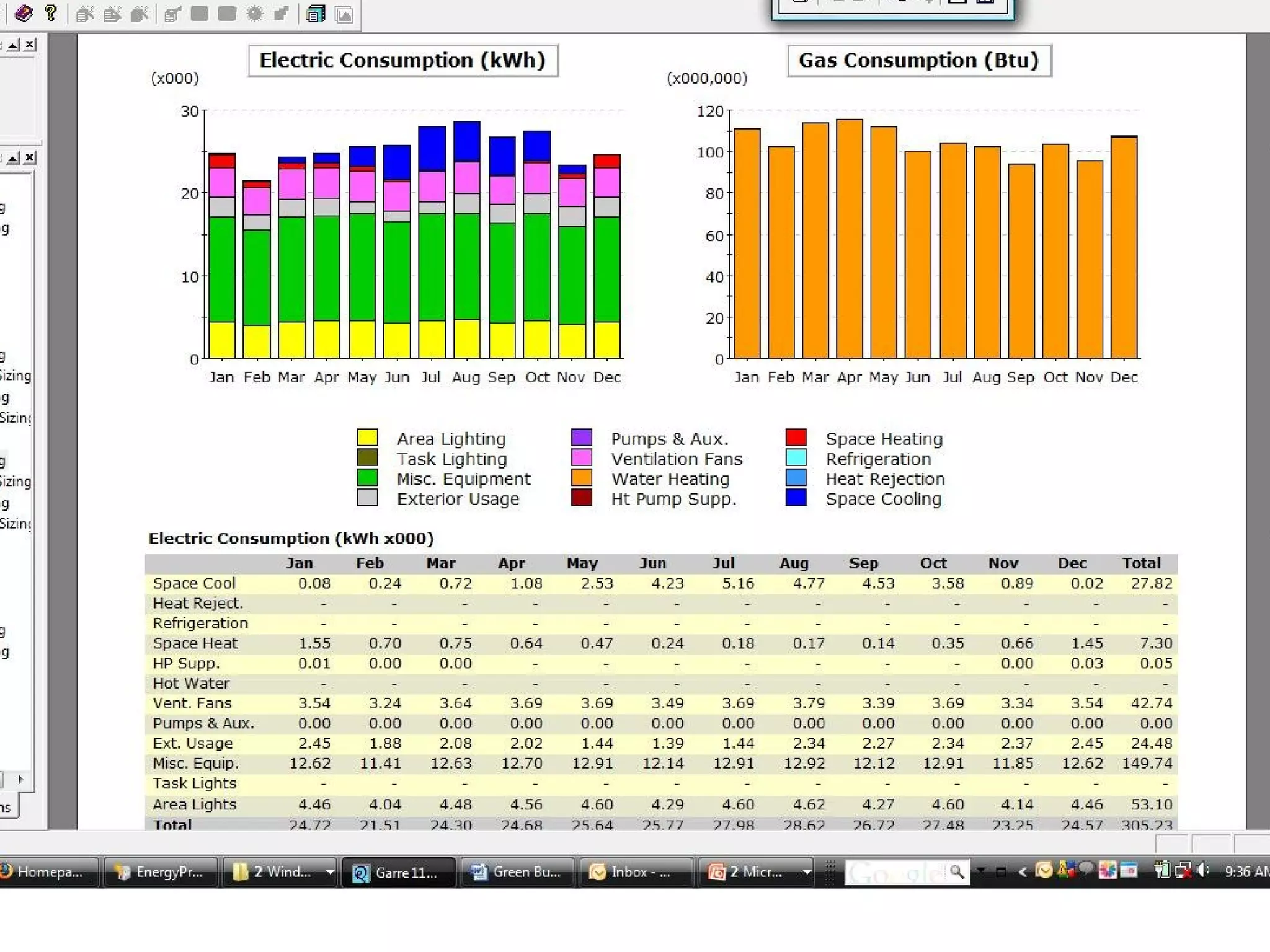This screenshot has height=952, width=1270.
Task: Click the tabular reports view icon
Action: click(316, 14)
